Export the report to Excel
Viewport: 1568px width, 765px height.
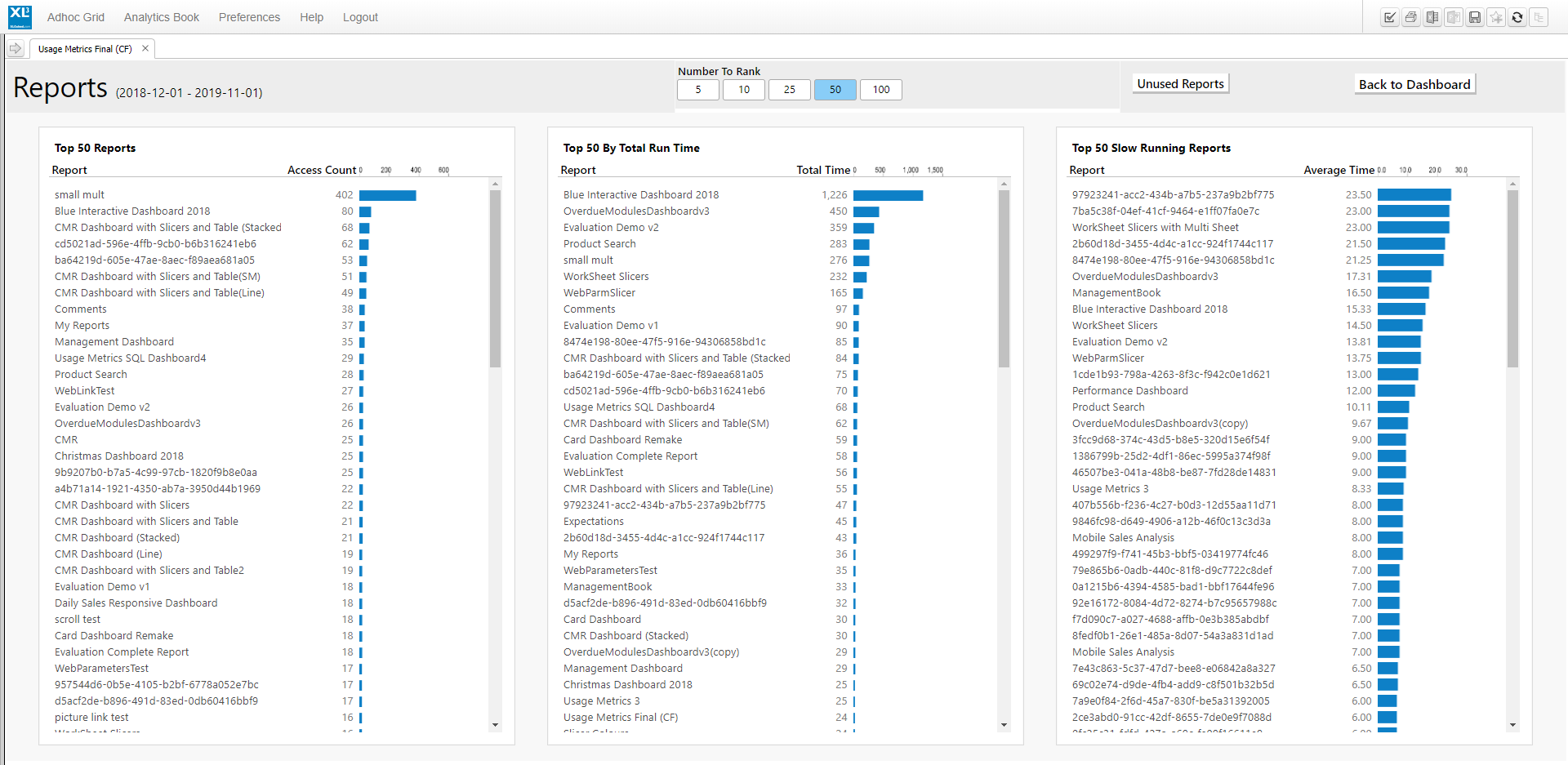pos(1432,17)
